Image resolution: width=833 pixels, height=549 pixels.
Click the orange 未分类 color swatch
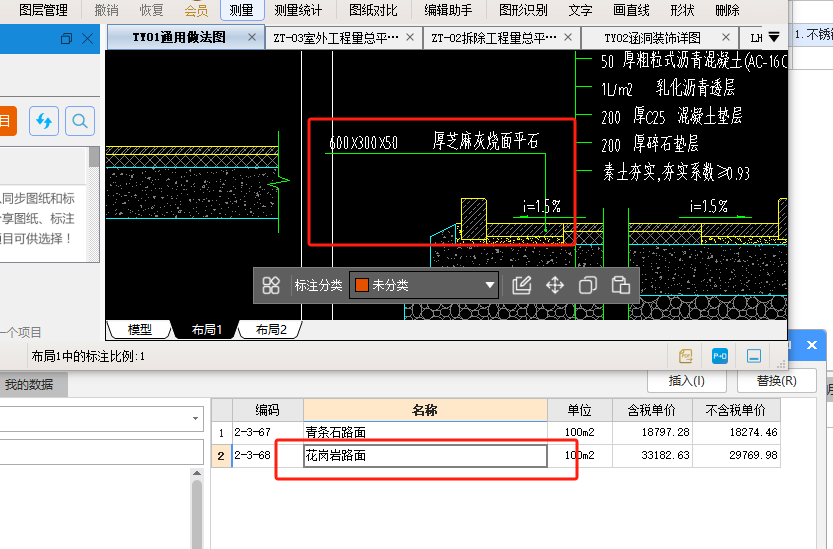[x=362, y=285]
